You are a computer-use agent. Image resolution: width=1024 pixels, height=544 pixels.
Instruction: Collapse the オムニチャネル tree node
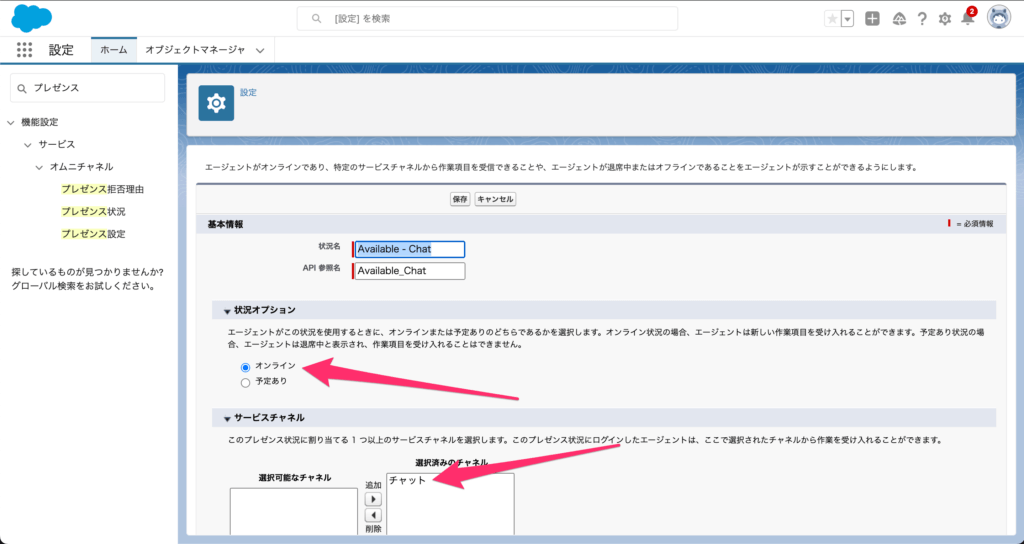[x=39, y=167]
